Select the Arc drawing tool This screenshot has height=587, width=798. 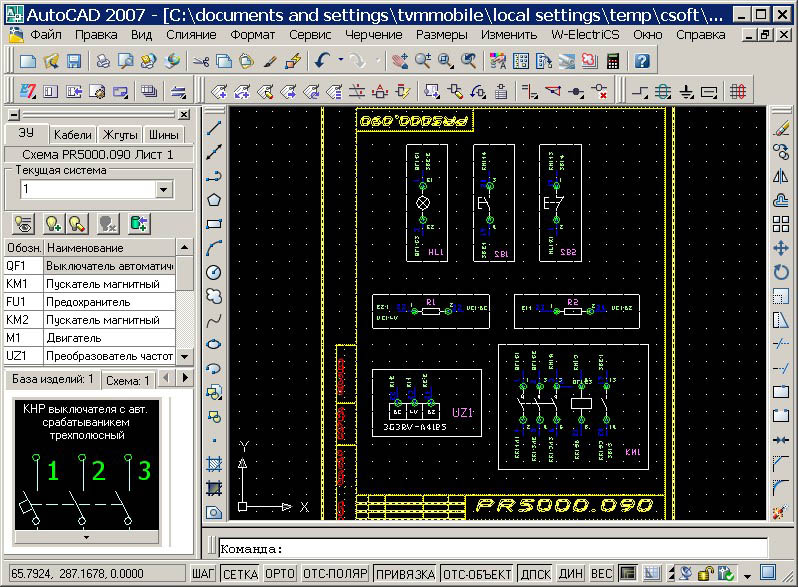pos(214,248)
